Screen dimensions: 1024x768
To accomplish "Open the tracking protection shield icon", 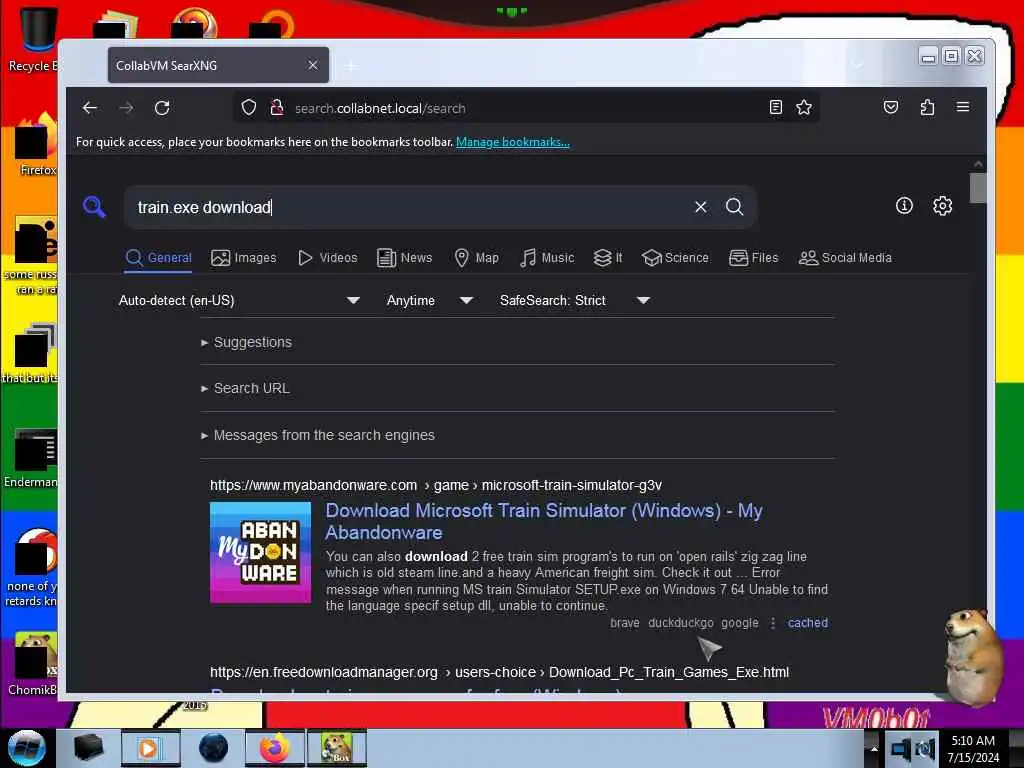I will point(249,107).
